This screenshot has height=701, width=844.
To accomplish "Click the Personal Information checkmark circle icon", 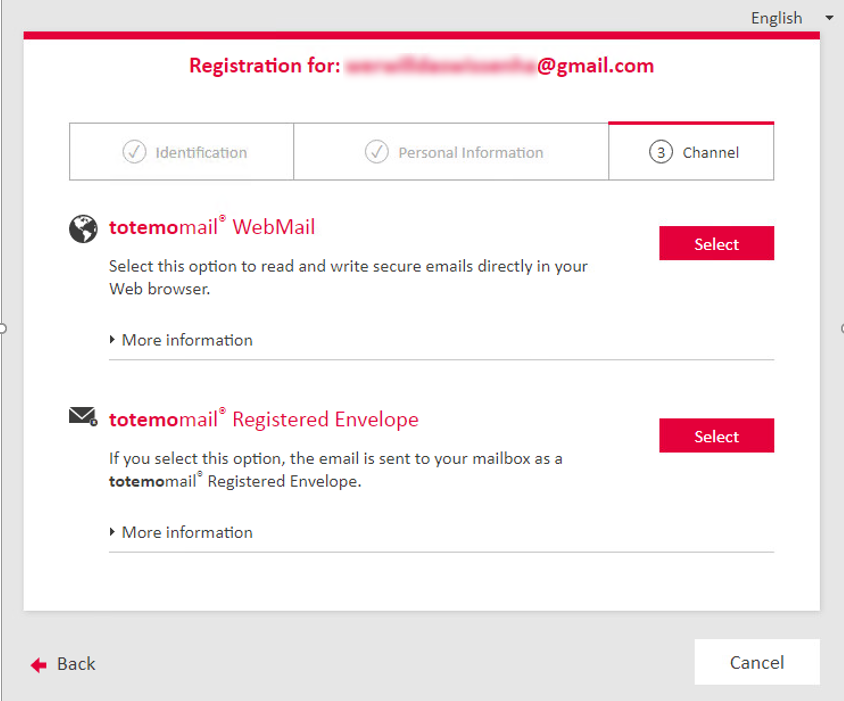I will tap(377, 152).
